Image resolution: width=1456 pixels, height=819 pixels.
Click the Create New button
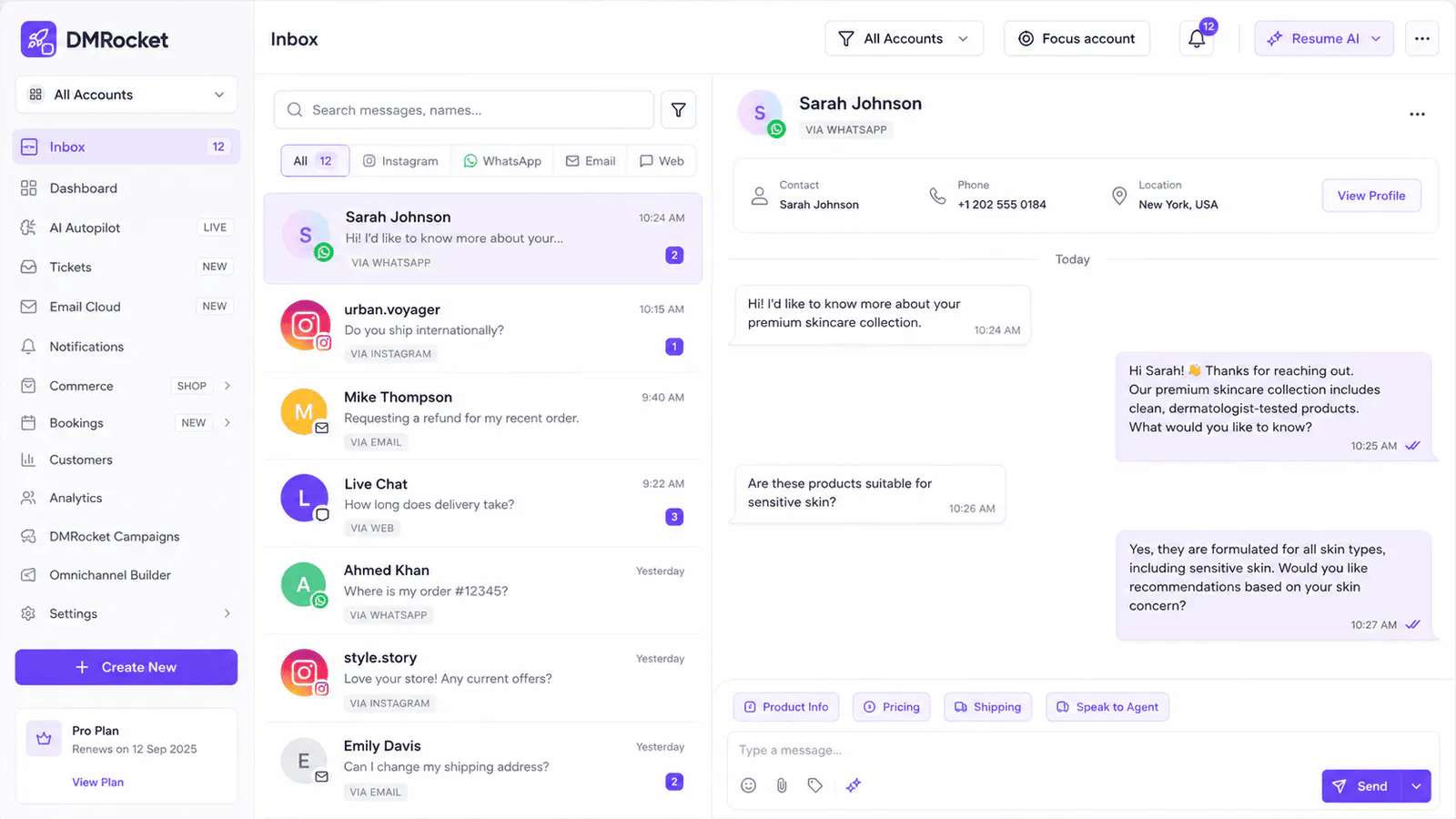pos(126,667)
